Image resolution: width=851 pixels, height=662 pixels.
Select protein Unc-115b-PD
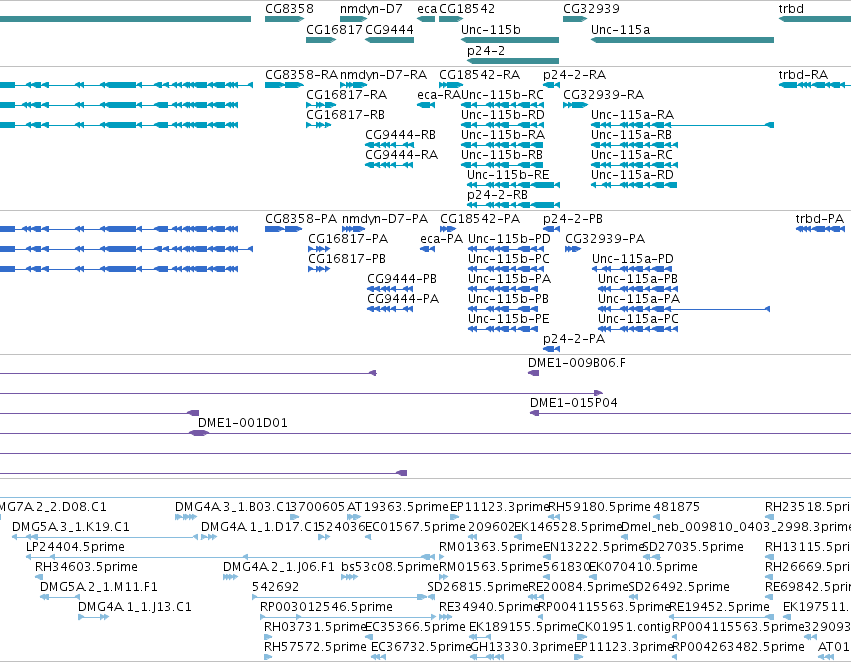509,239
